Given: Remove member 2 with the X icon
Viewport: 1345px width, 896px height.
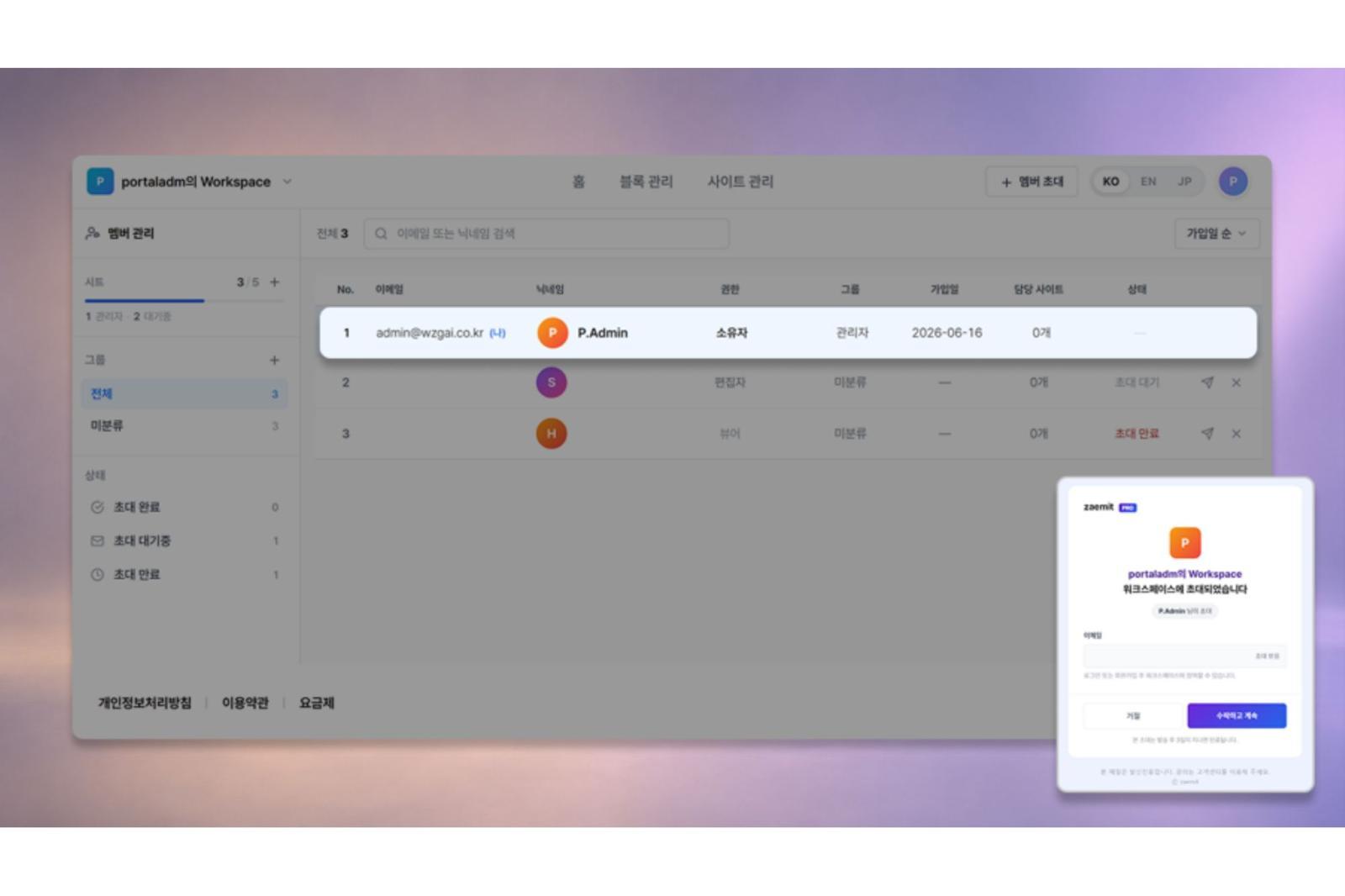Looking at the screenshot, I should [x=1236, y=382].
